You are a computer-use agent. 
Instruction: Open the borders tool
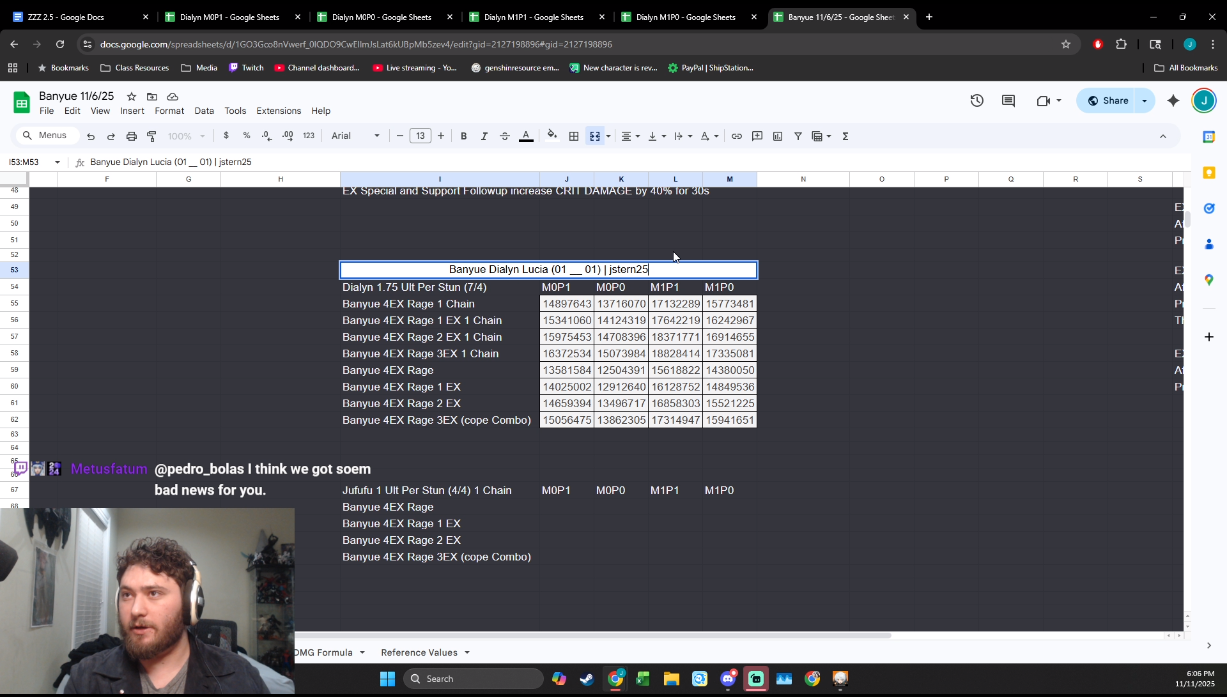[x=574, y=136]
